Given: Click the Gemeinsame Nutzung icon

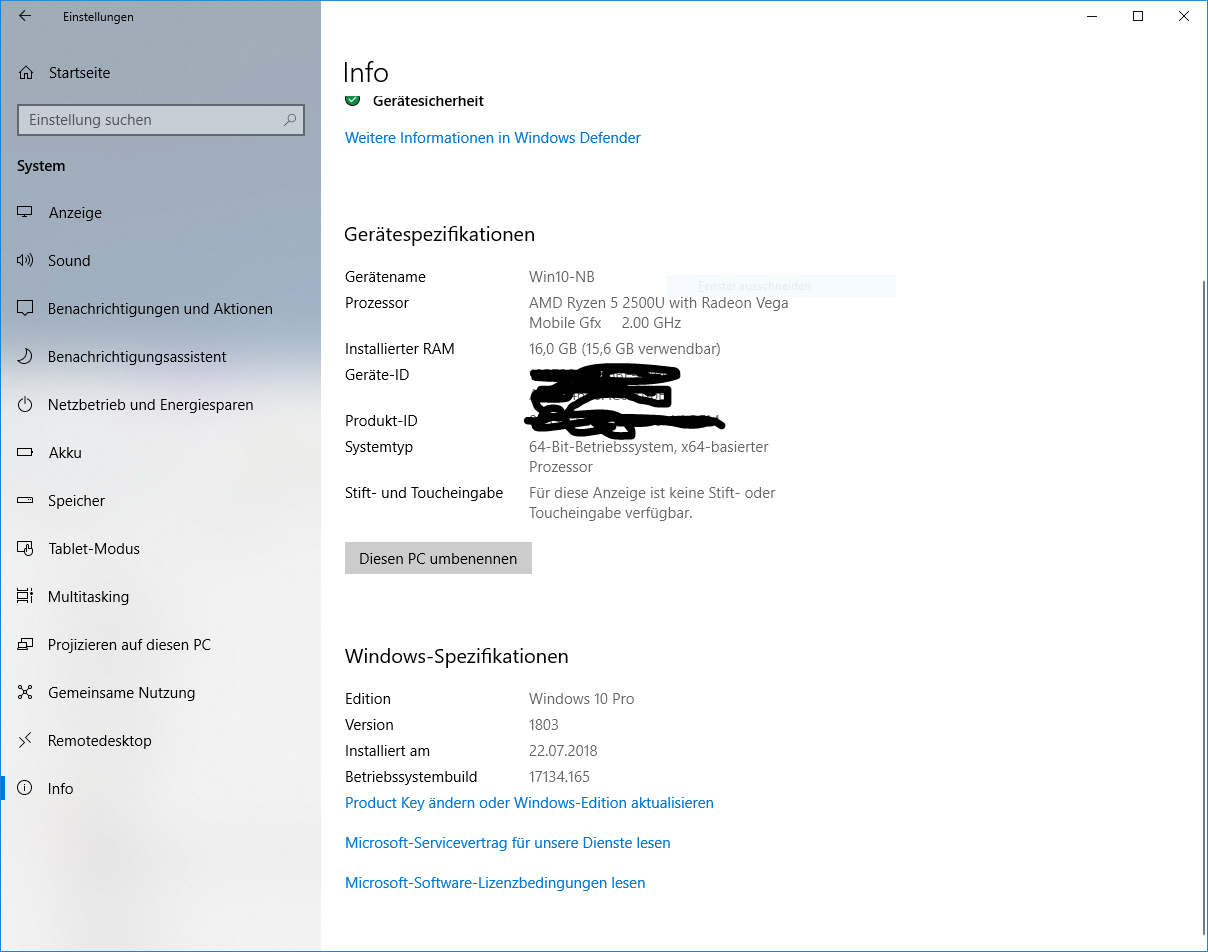Looking at the screenshot, I should (26, 692).
